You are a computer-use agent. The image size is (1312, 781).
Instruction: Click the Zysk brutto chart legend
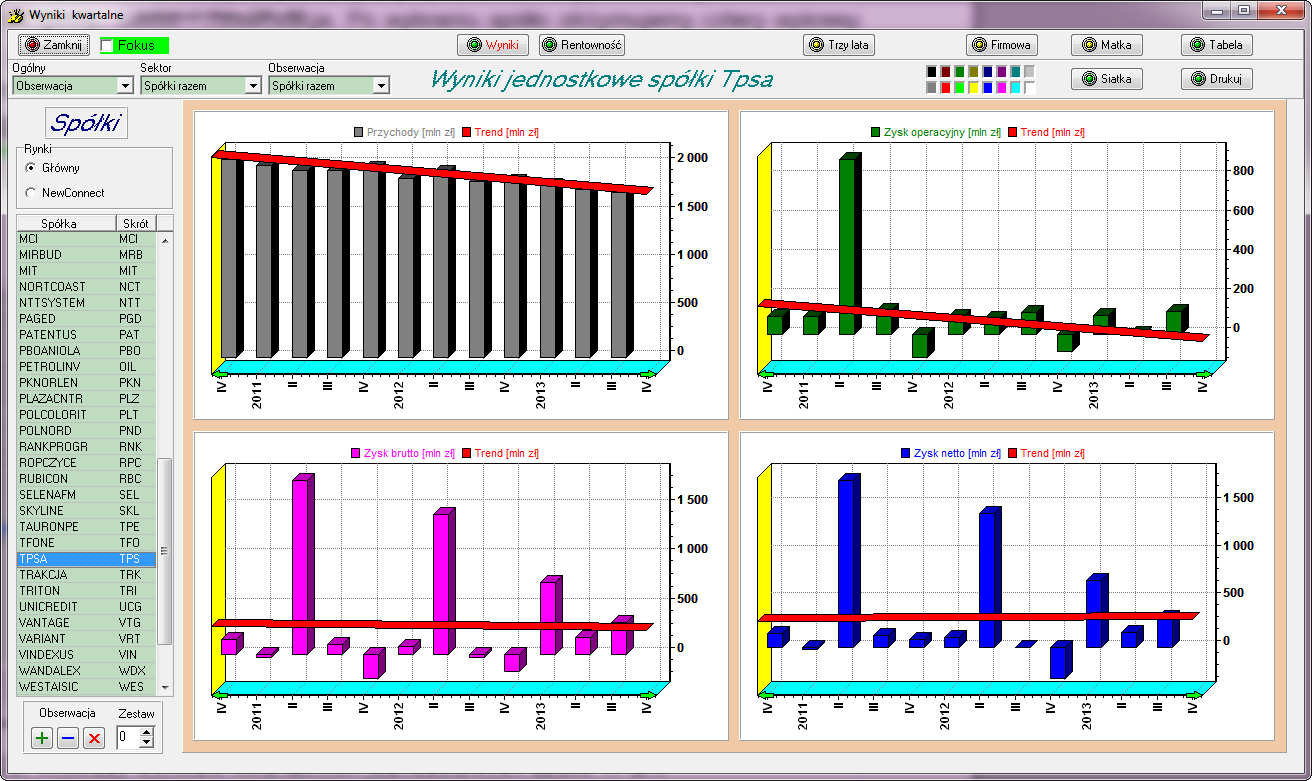401,453
